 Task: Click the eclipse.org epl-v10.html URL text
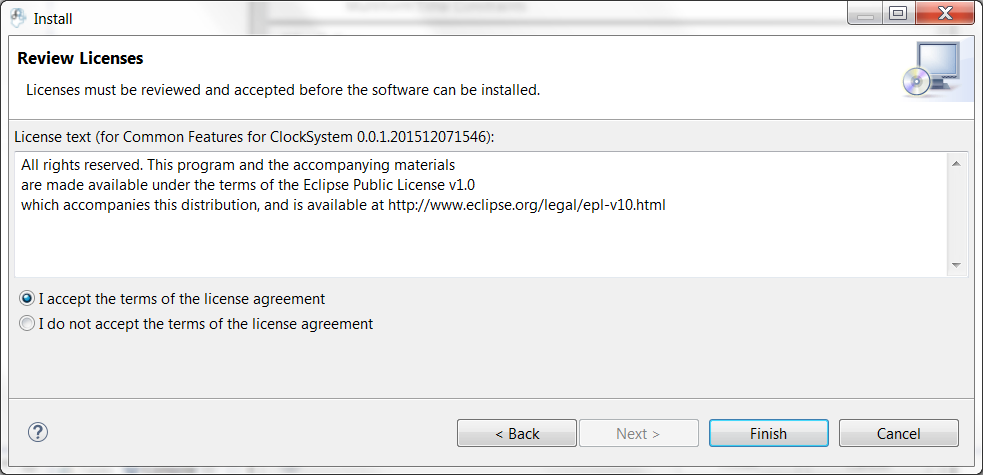click(527, 205)
